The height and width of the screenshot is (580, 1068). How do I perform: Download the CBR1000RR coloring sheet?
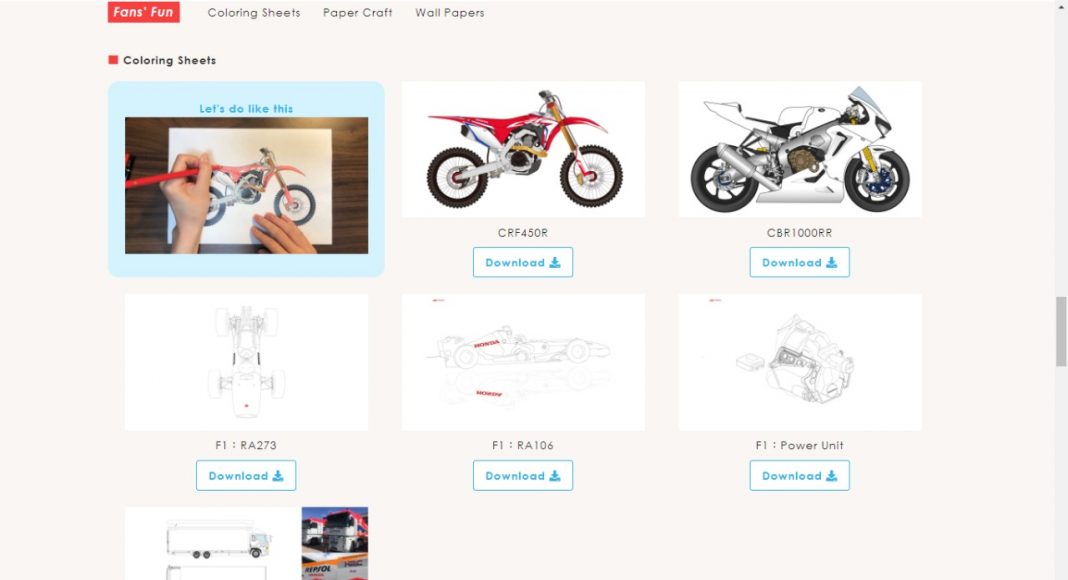800,262
